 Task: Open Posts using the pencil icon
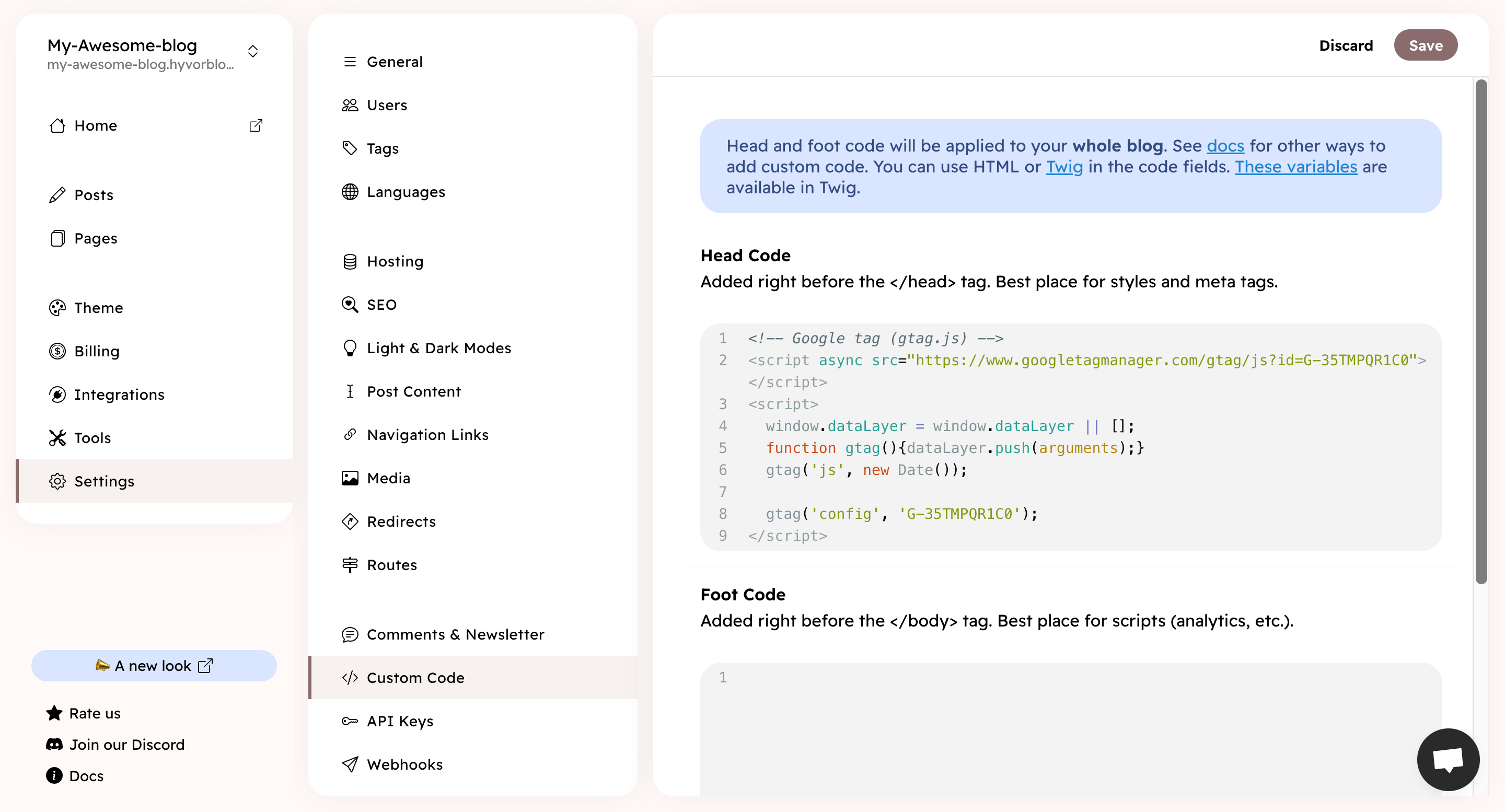coord(56,194)
